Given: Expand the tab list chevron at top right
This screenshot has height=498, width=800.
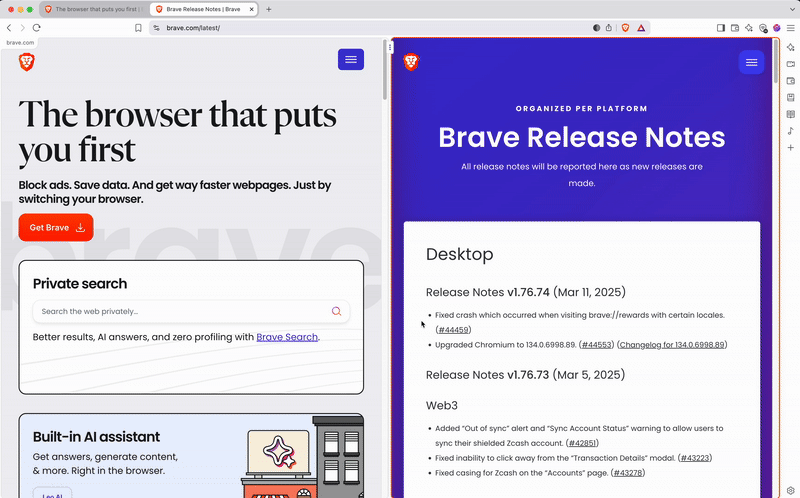Looking at the screenshot, I should 791,9.
